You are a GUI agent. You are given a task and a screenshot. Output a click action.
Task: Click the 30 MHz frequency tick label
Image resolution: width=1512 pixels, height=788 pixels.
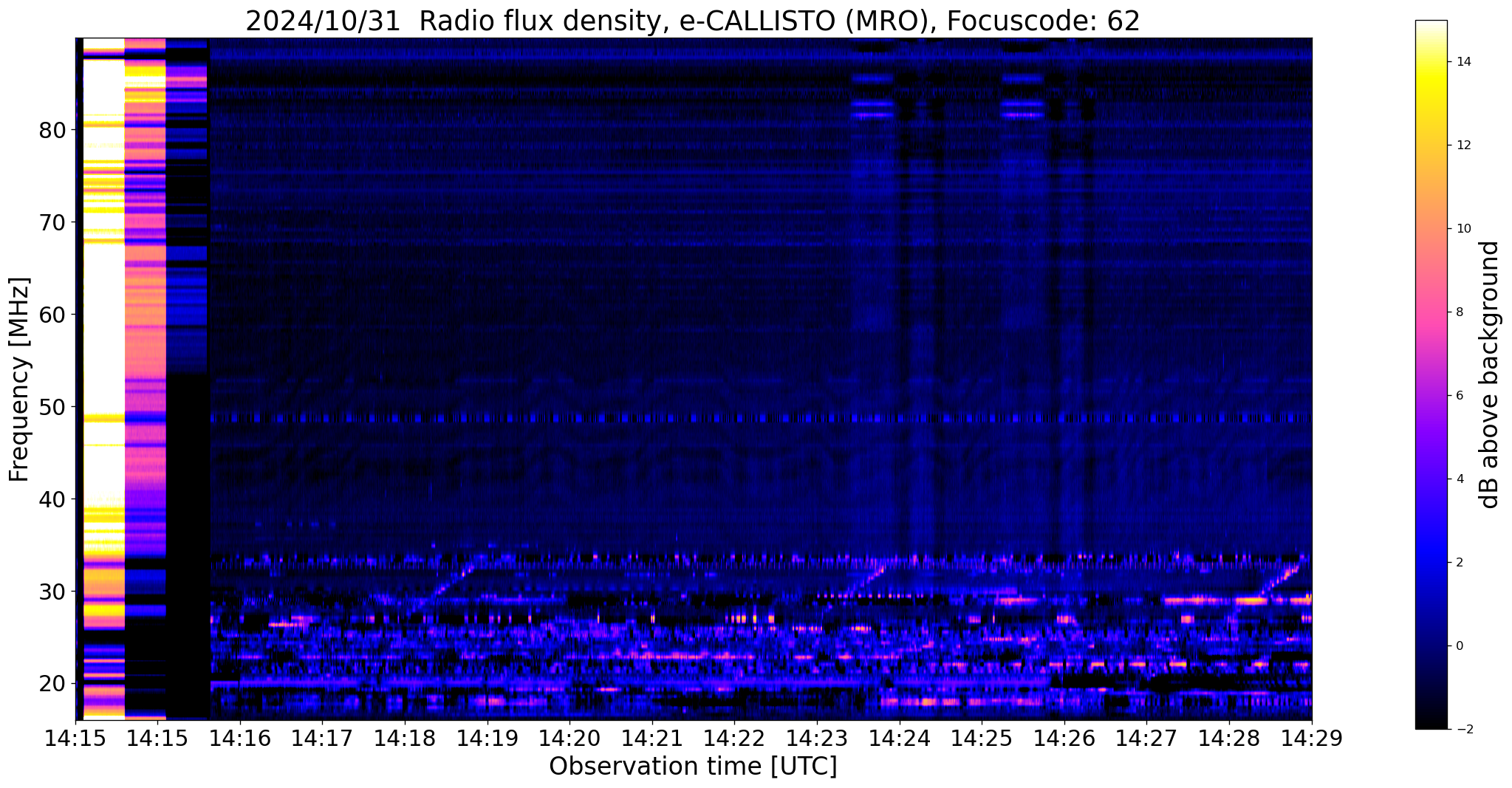point(52,592)
